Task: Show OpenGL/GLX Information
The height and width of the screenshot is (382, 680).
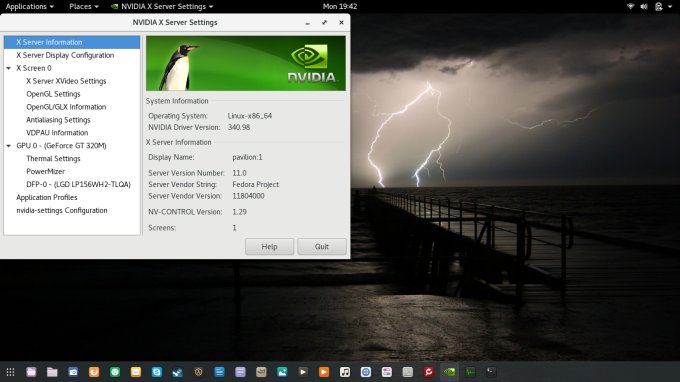Action: point(66,107)
